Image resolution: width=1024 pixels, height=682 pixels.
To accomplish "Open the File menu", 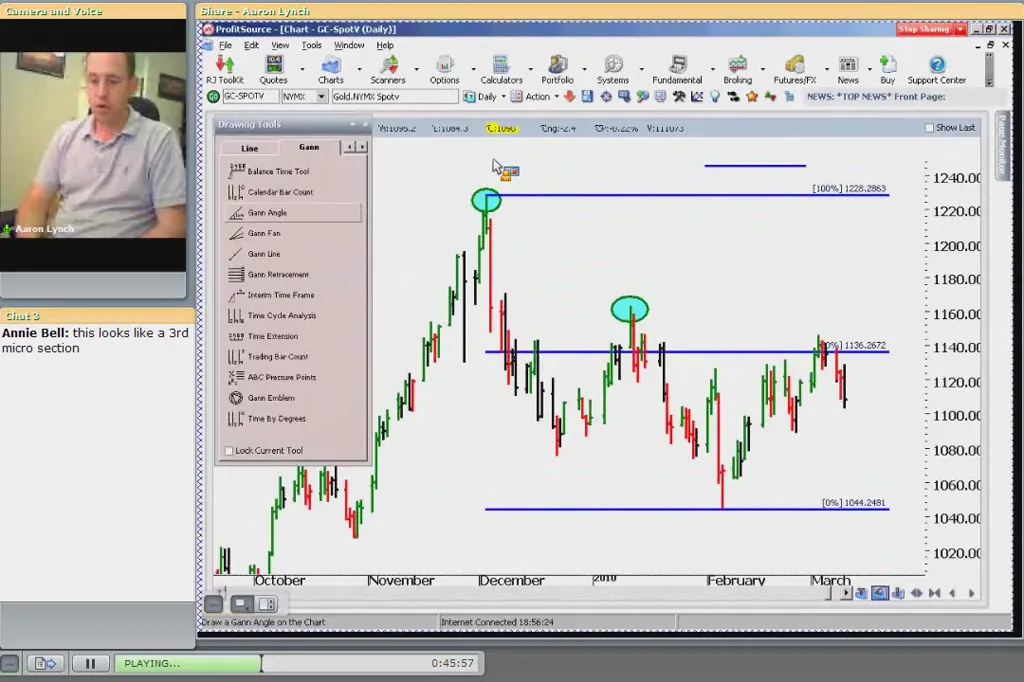I will [225, 45].
